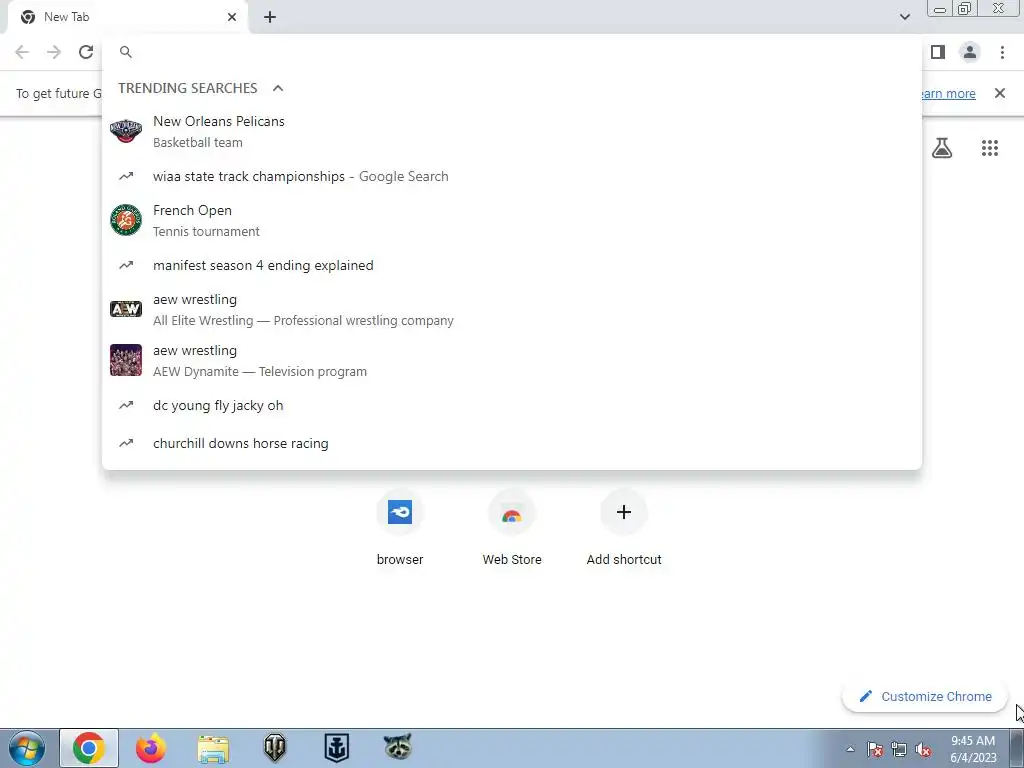Show hidden tray icons arrow
Image resolution: width=1024 pixels, height=768 pixels.
[x=850, y=749]
